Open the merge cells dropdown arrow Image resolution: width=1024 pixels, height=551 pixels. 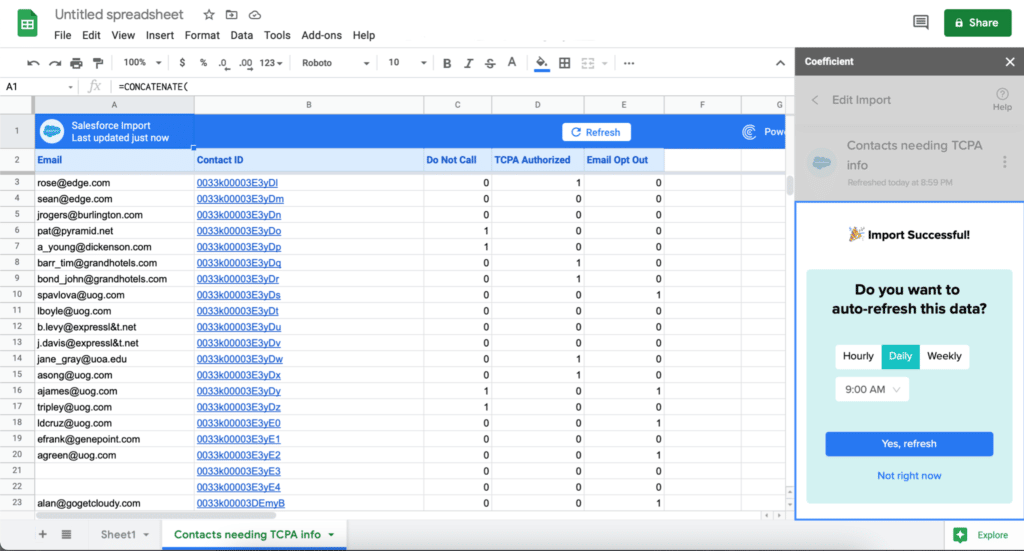(x=605, y=63)
